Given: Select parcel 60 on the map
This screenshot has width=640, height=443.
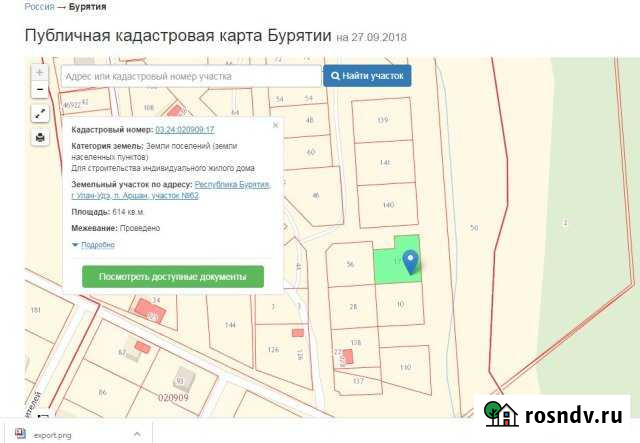Looking at the screenshot, I should pyautogui.click(x=311, y=152).
